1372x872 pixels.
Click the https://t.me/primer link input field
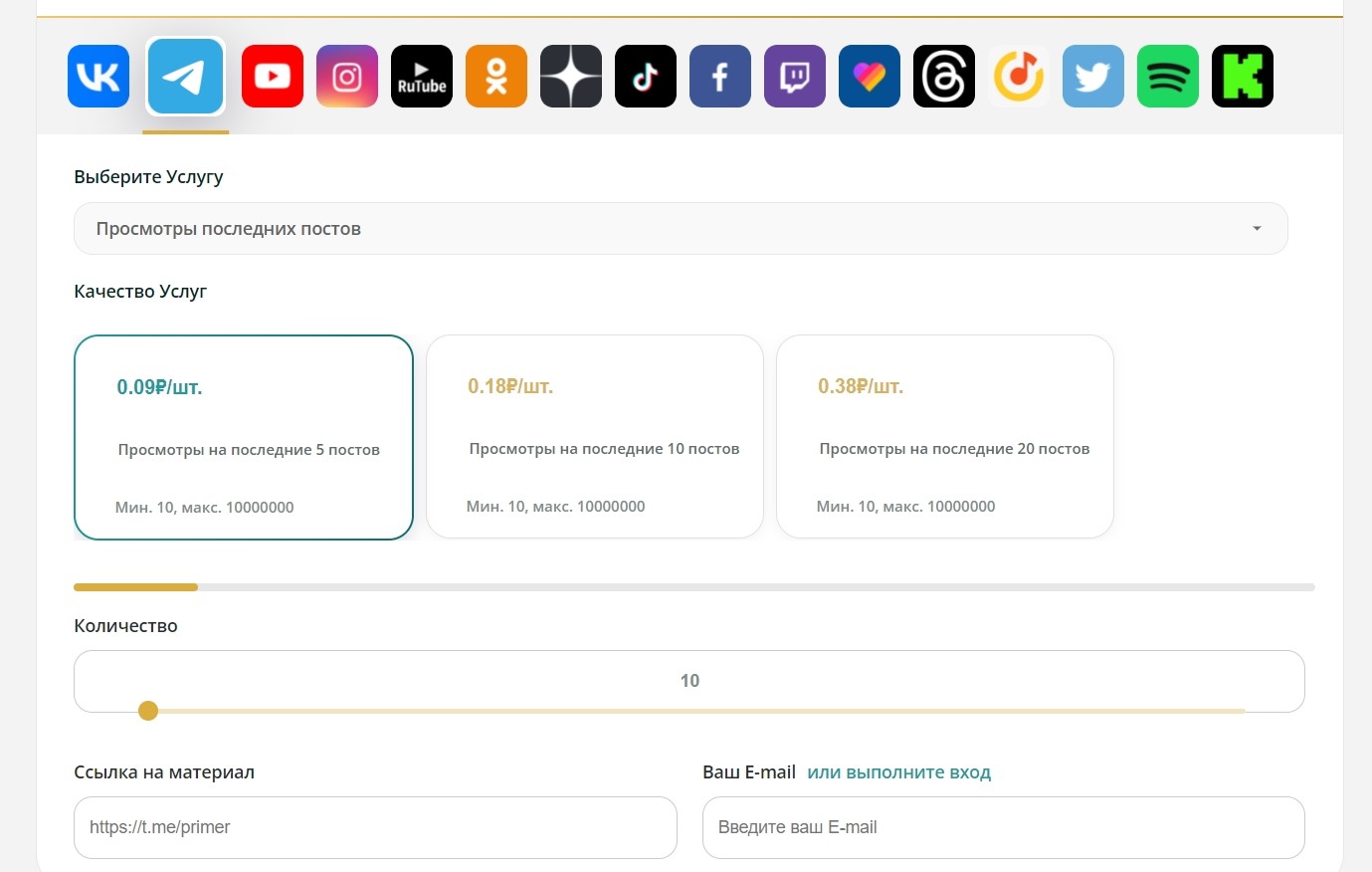(x=375, y=827)
